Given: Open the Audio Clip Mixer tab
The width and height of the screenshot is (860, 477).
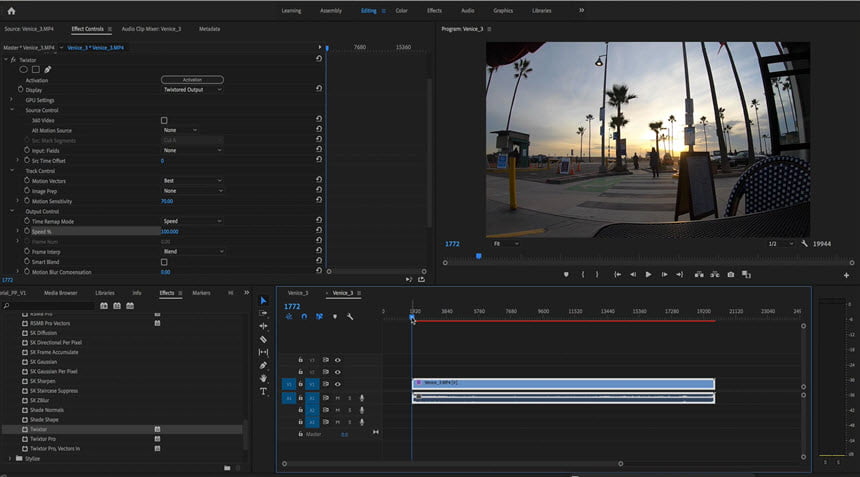Looking at the screenshot, I should pyautogui.click(x=151, y=29).
